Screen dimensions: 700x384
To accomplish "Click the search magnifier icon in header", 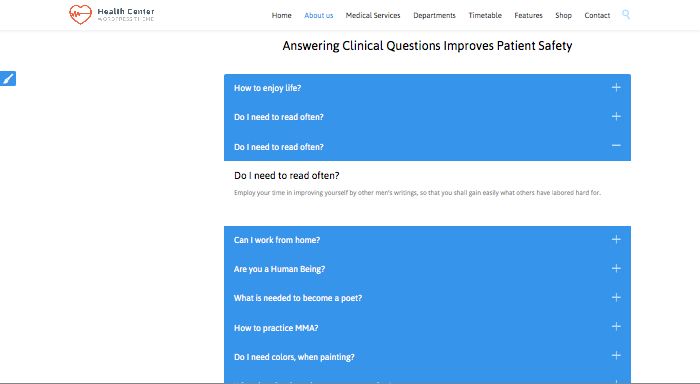I will click(626, 15).
